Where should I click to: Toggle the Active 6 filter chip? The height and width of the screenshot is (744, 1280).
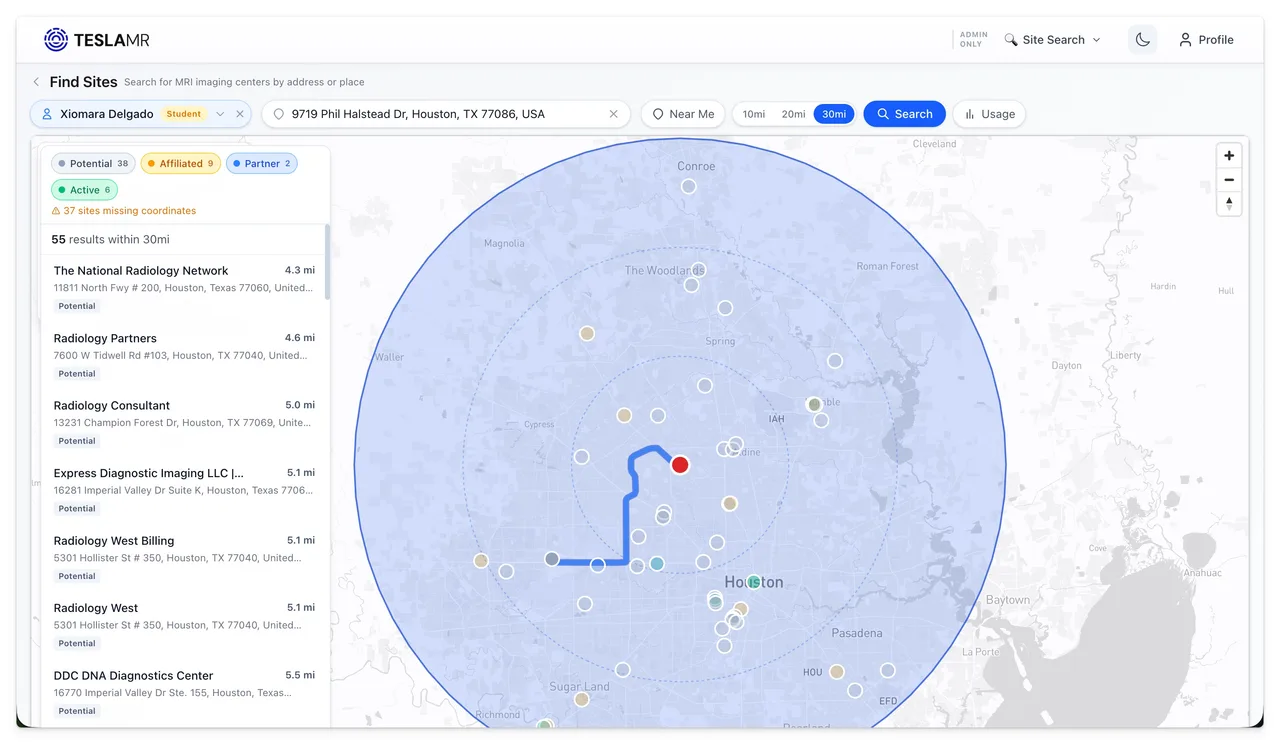pyautogui.click(x=84, y=189)
